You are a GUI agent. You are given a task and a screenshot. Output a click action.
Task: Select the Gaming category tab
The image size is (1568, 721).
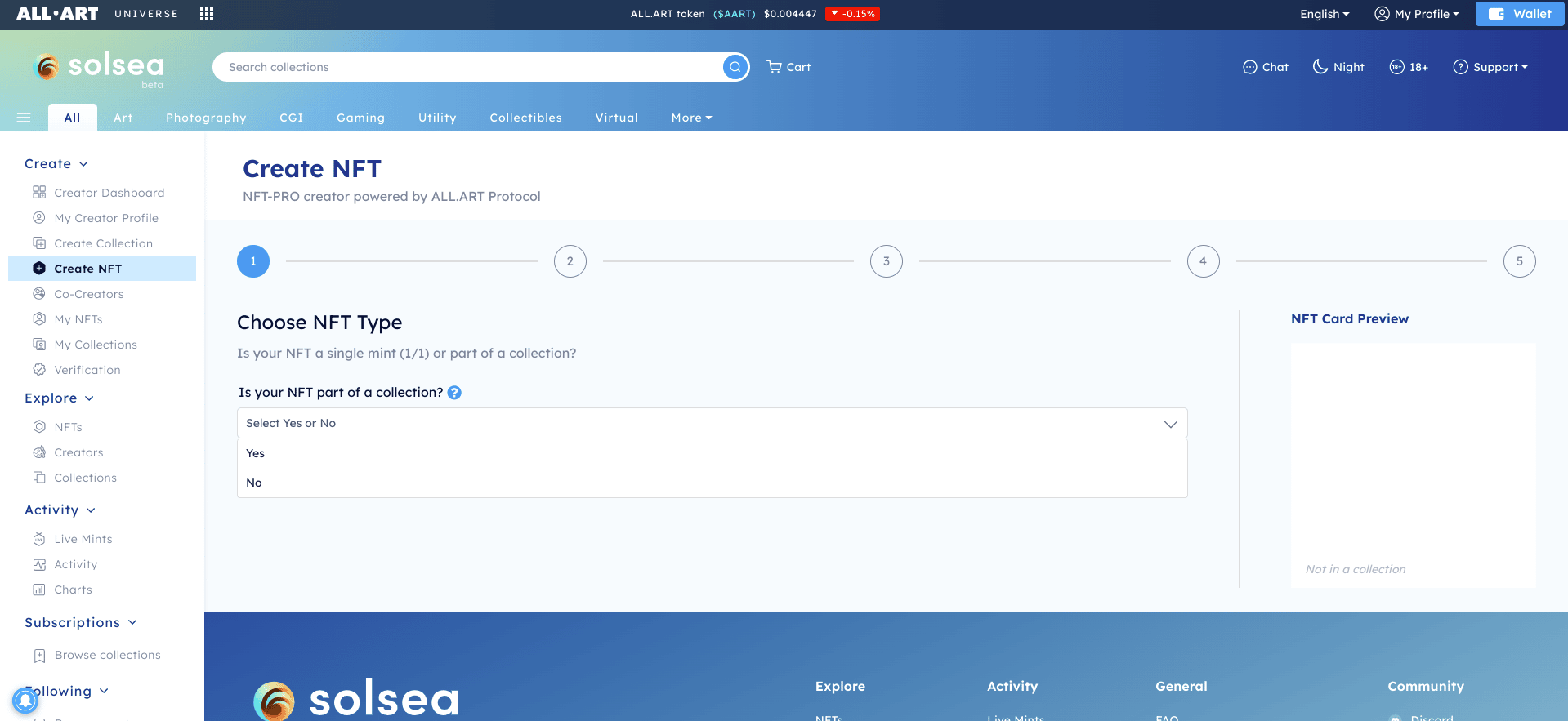tap(360, 118)
